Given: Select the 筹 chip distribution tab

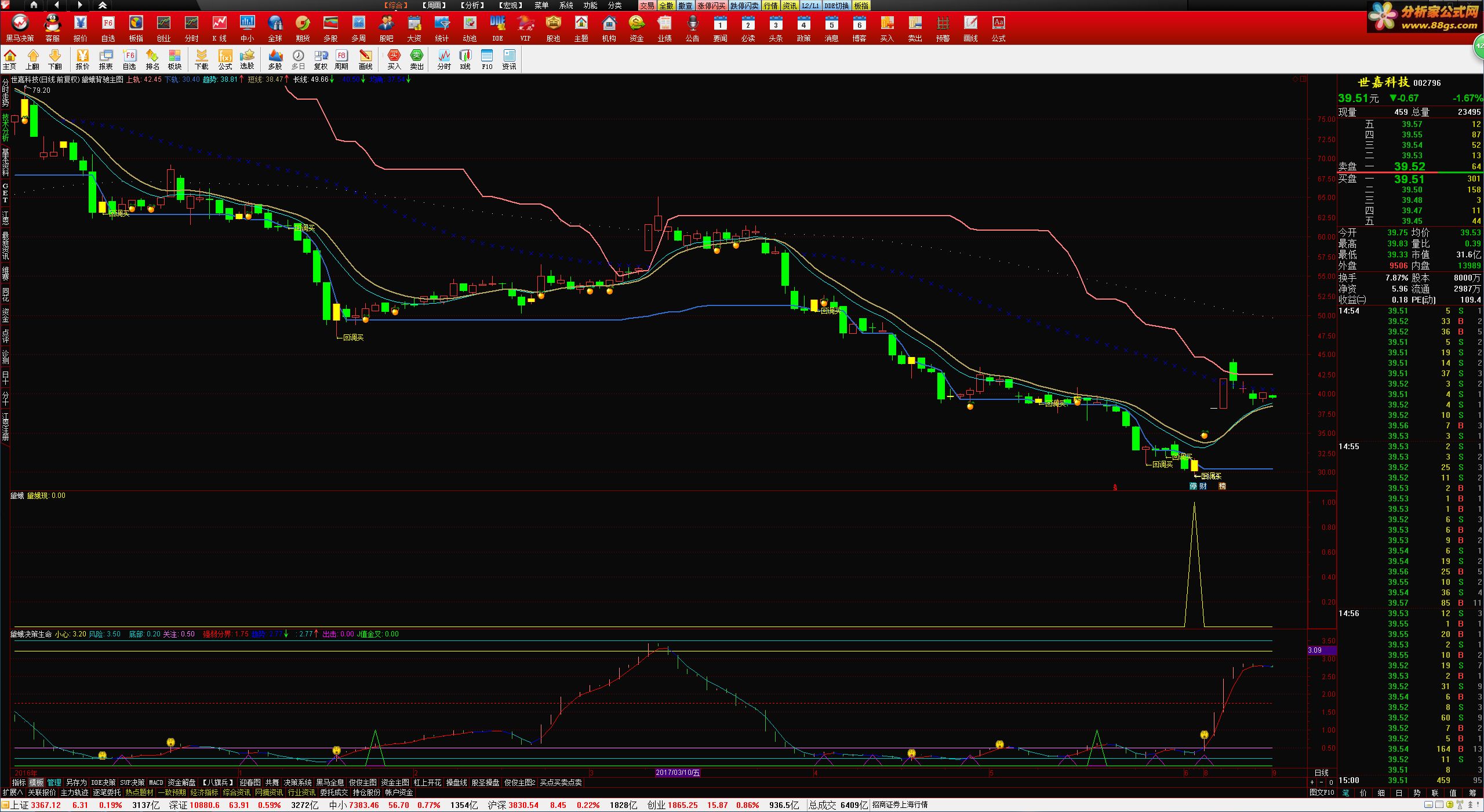Looking at the screenshot, I should pos(1472,792).
